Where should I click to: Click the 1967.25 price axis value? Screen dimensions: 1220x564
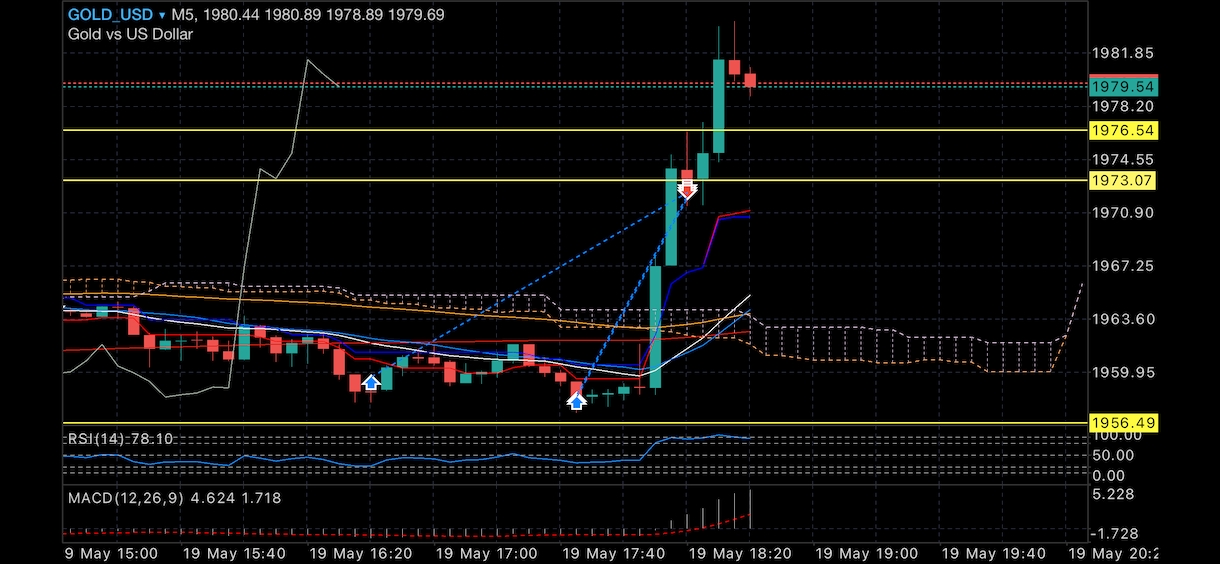(1125, 266)
